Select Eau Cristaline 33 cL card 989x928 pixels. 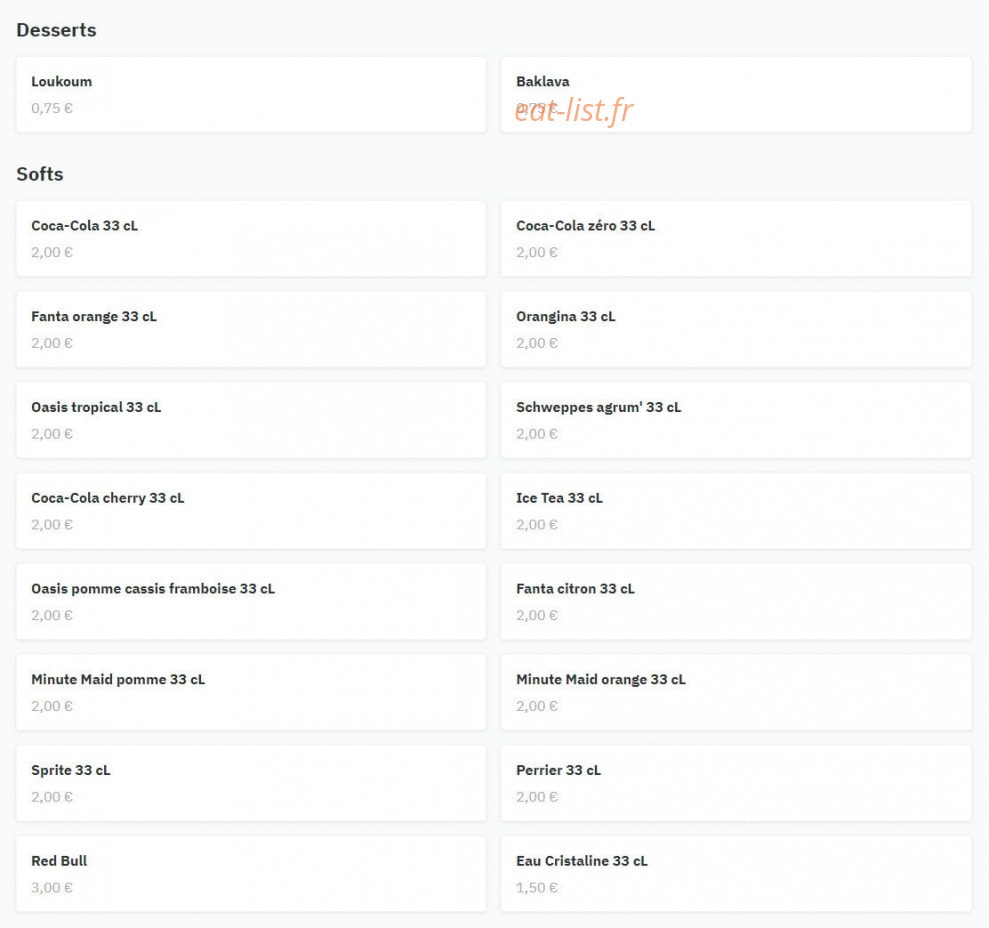pyautogui.click(x=736, y=874)
